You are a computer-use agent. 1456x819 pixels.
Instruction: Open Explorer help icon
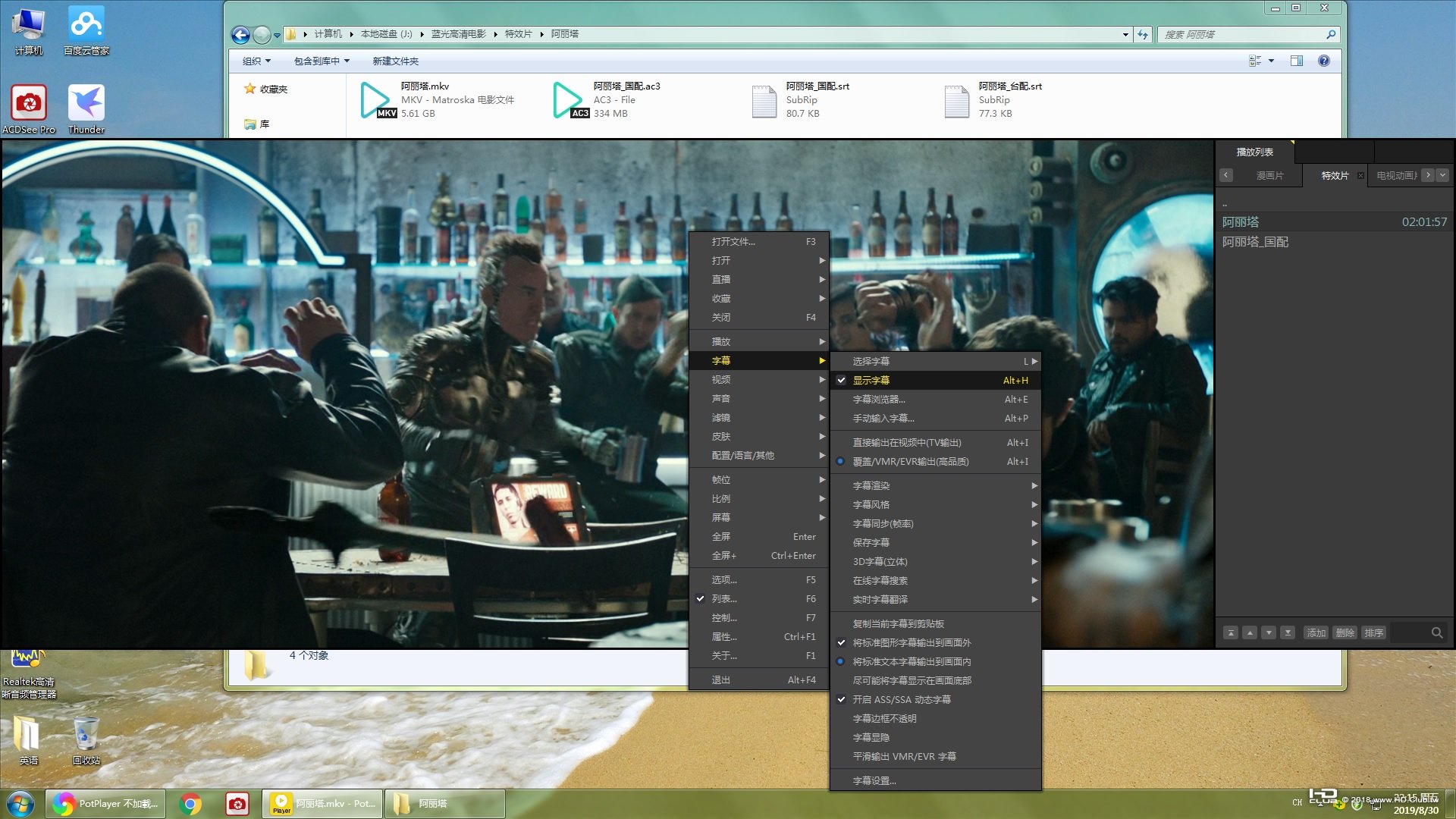(1323, 61)
